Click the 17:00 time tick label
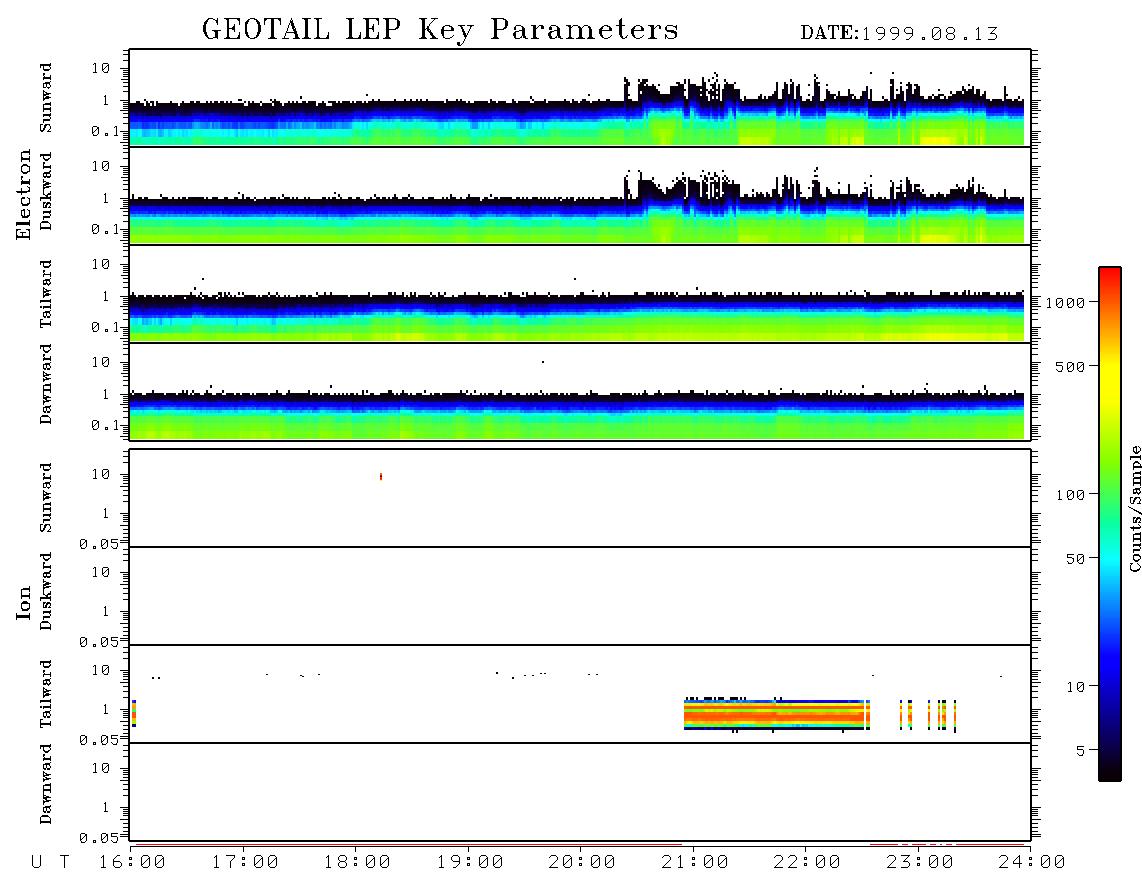The height and width of the screenshot is (880, 1142). [x=245, y=863]
